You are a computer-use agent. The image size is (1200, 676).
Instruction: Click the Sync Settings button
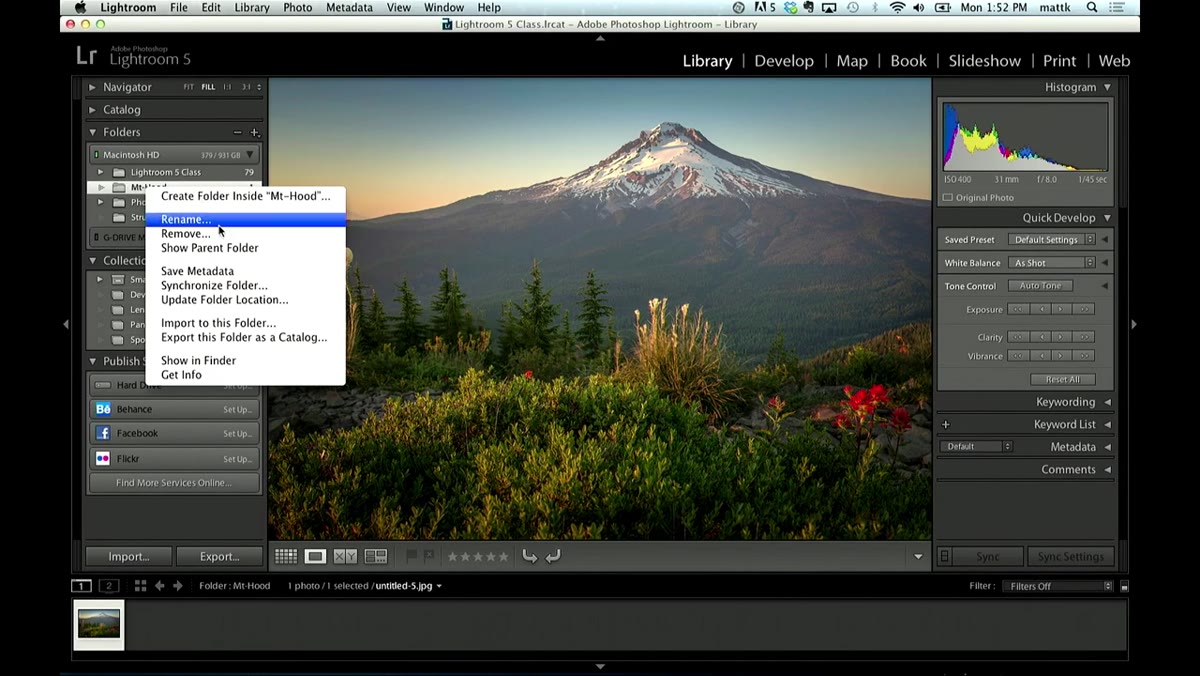(x=1070, y=557)
